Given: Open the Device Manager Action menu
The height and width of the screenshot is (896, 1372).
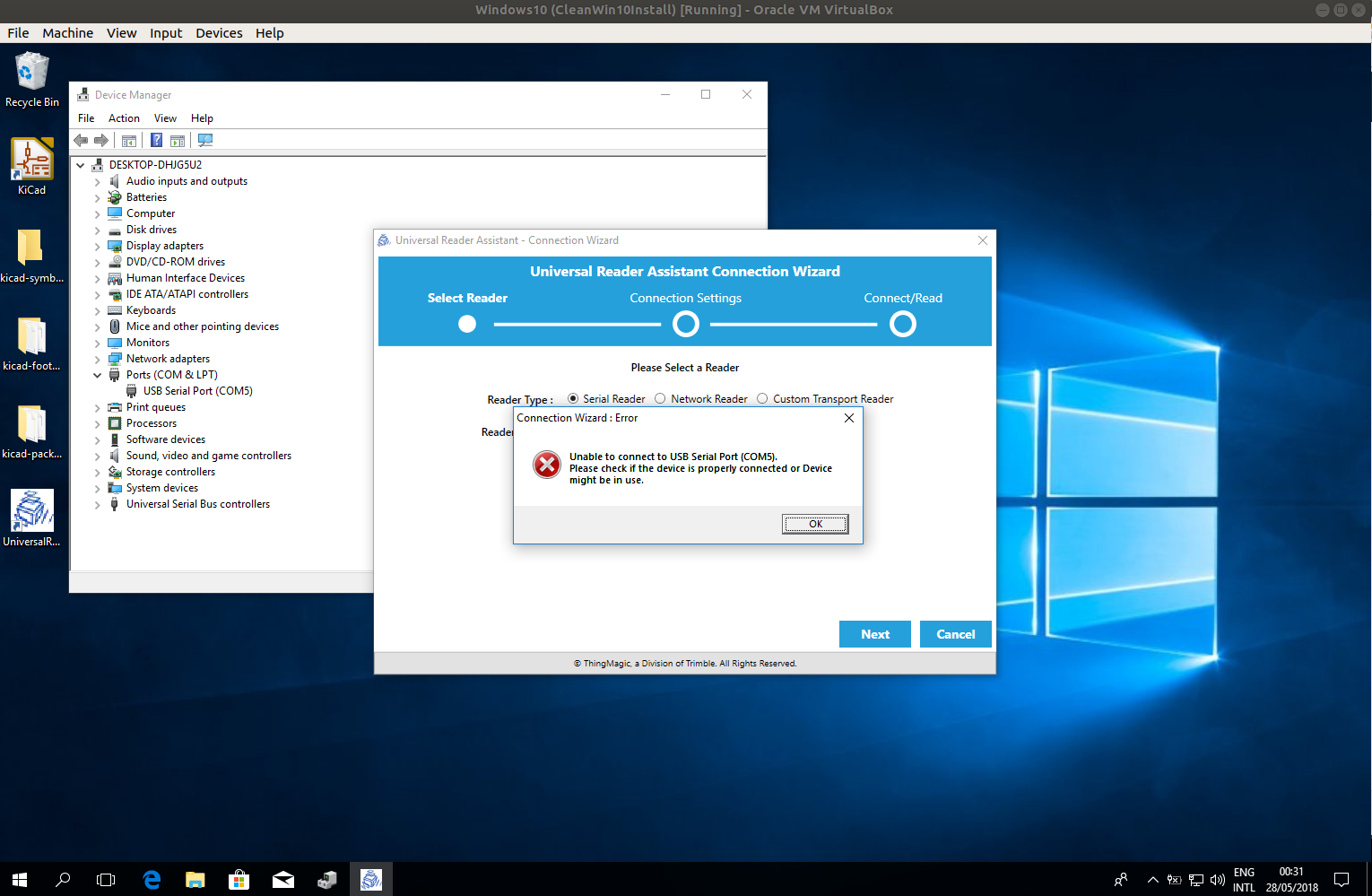Looking at the screenshot, I should (x=124, y=118).
